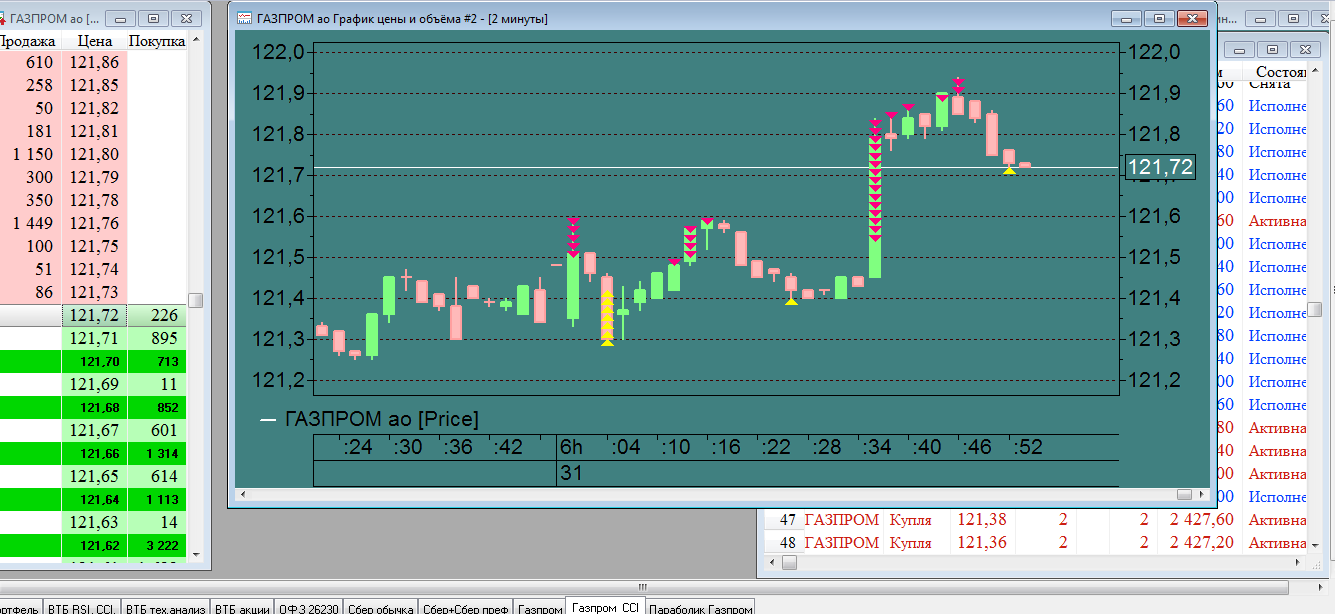Click the chart scrollbar right arrow
1335x614 pixels.
1201,494
